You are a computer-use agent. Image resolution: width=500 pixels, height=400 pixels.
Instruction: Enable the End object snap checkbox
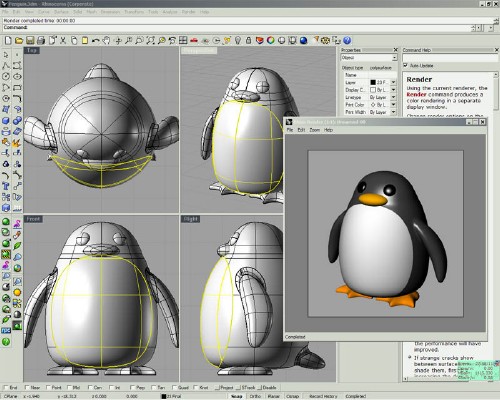(x=5, y=387)
